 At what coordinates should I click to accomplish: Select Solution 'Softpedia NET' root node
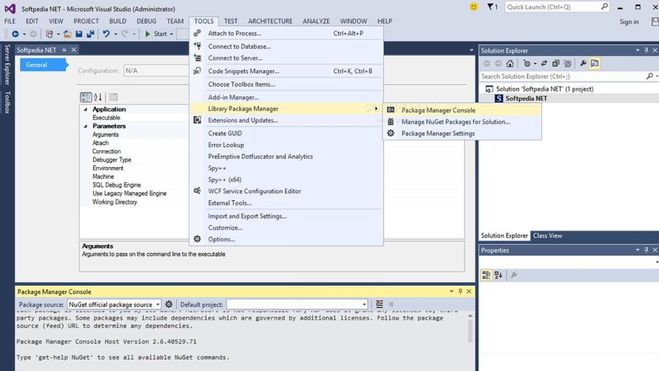click(544, 89)
